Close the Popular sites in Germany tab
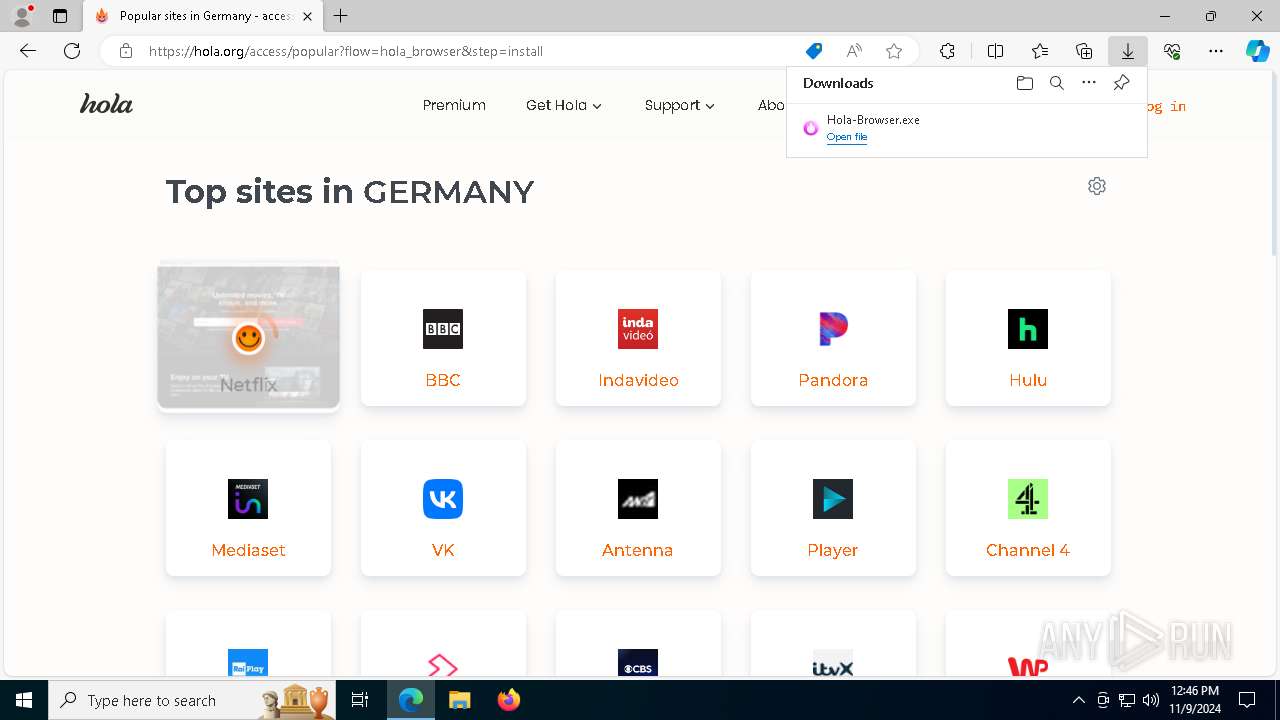 pos(307,16)
